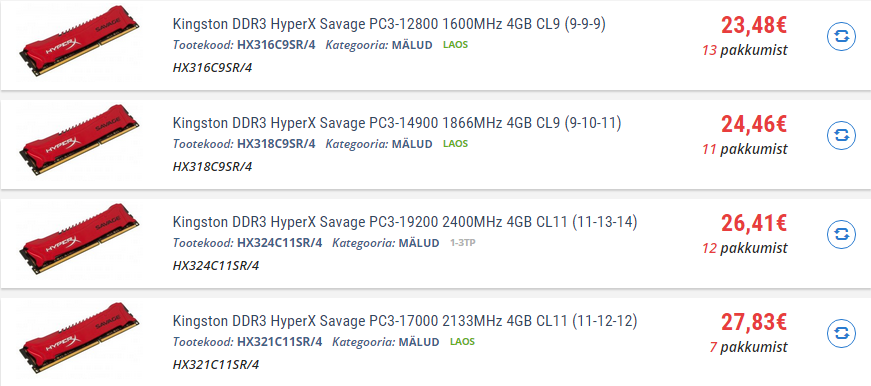The height and width of the screenshot is (386, 871).
Task: Click the 23,48€ price
Action: click(754, 26)
